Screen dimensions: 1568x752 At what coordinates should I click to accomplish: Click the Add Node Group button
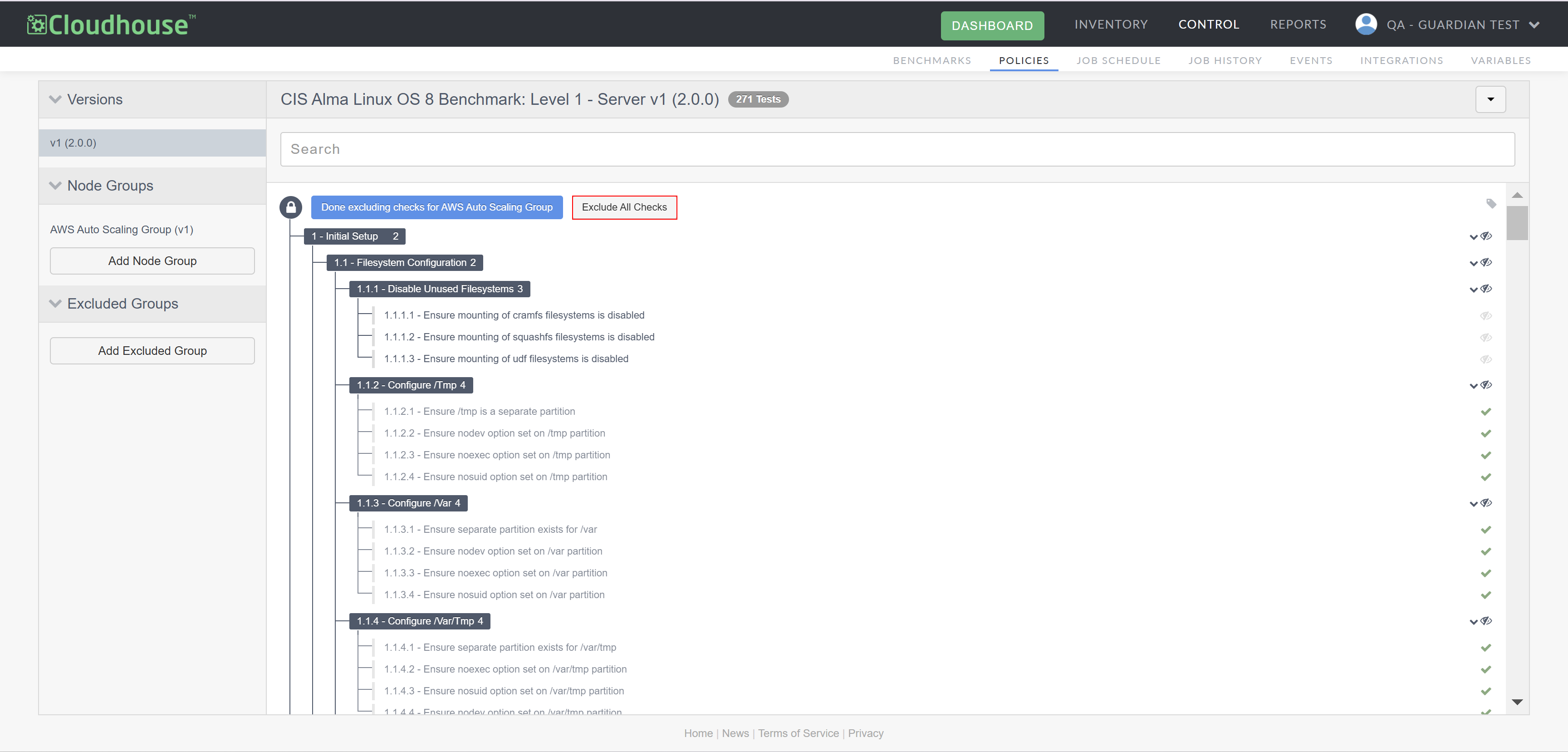(x=152, y=260)
